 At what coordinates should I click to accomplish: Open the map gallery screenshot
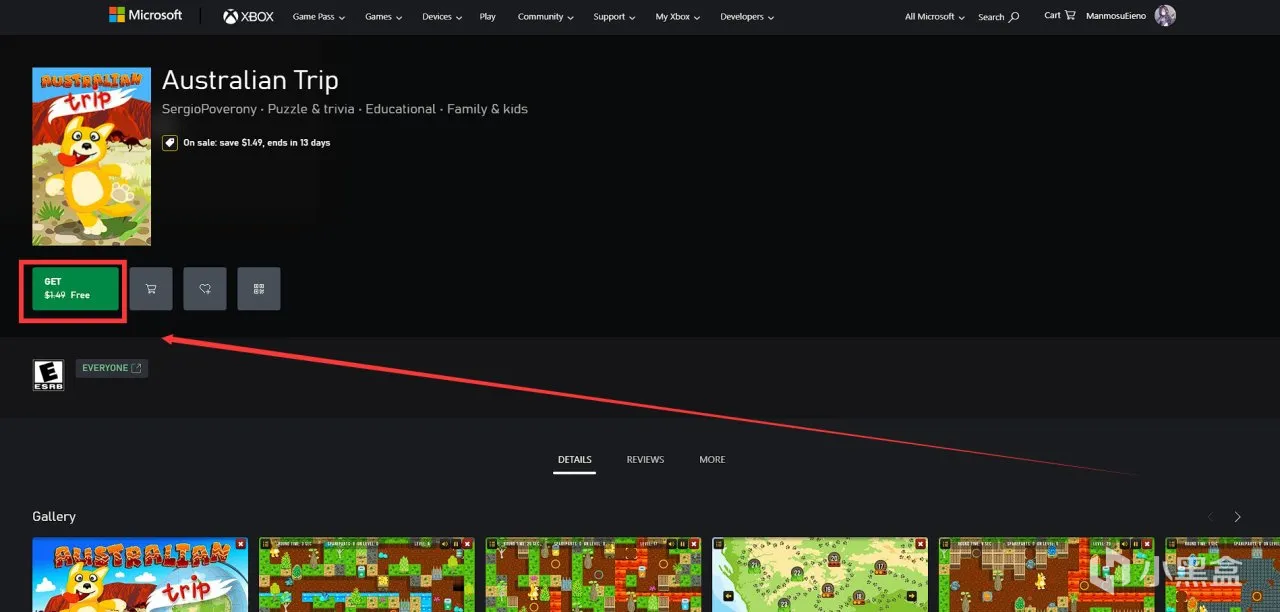(x=820, y=574)
